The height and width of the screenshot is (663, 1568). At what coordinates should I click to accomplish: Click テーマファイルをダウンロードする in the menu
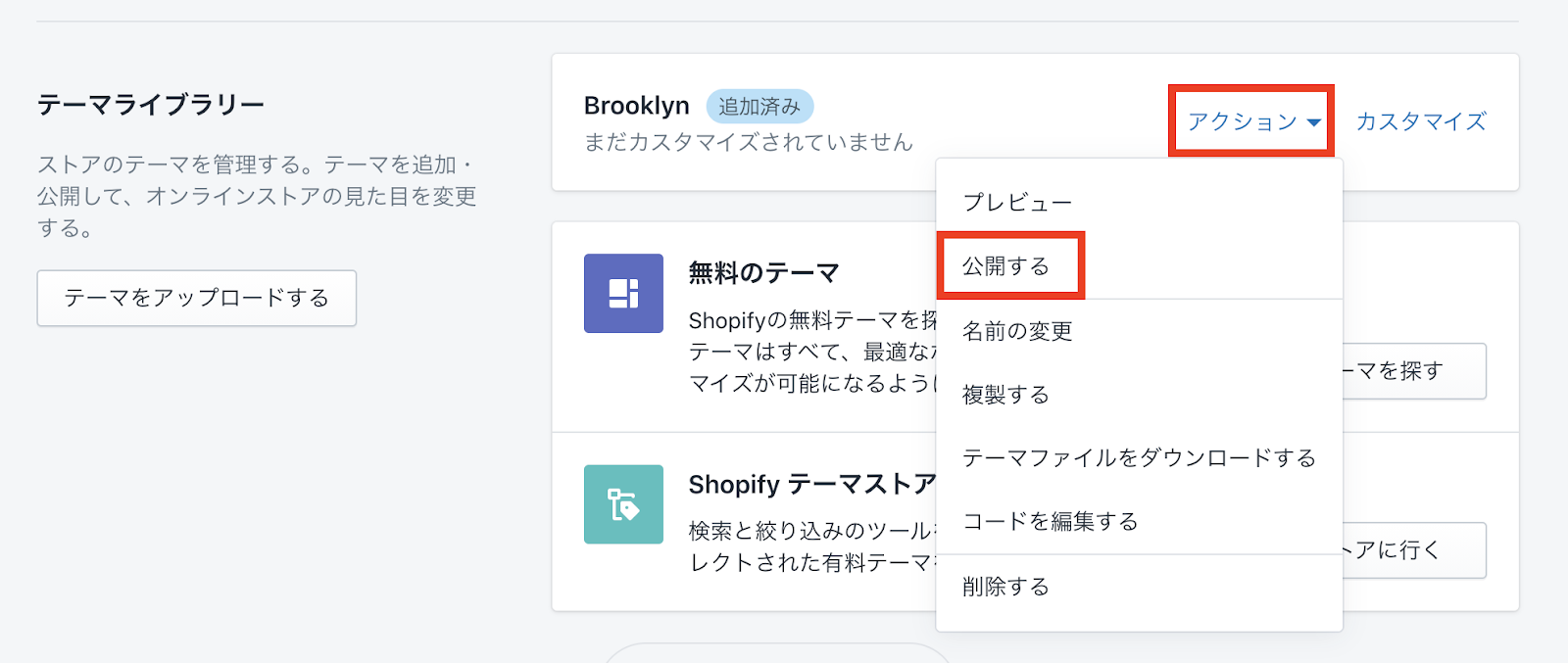click(1139, 458)
